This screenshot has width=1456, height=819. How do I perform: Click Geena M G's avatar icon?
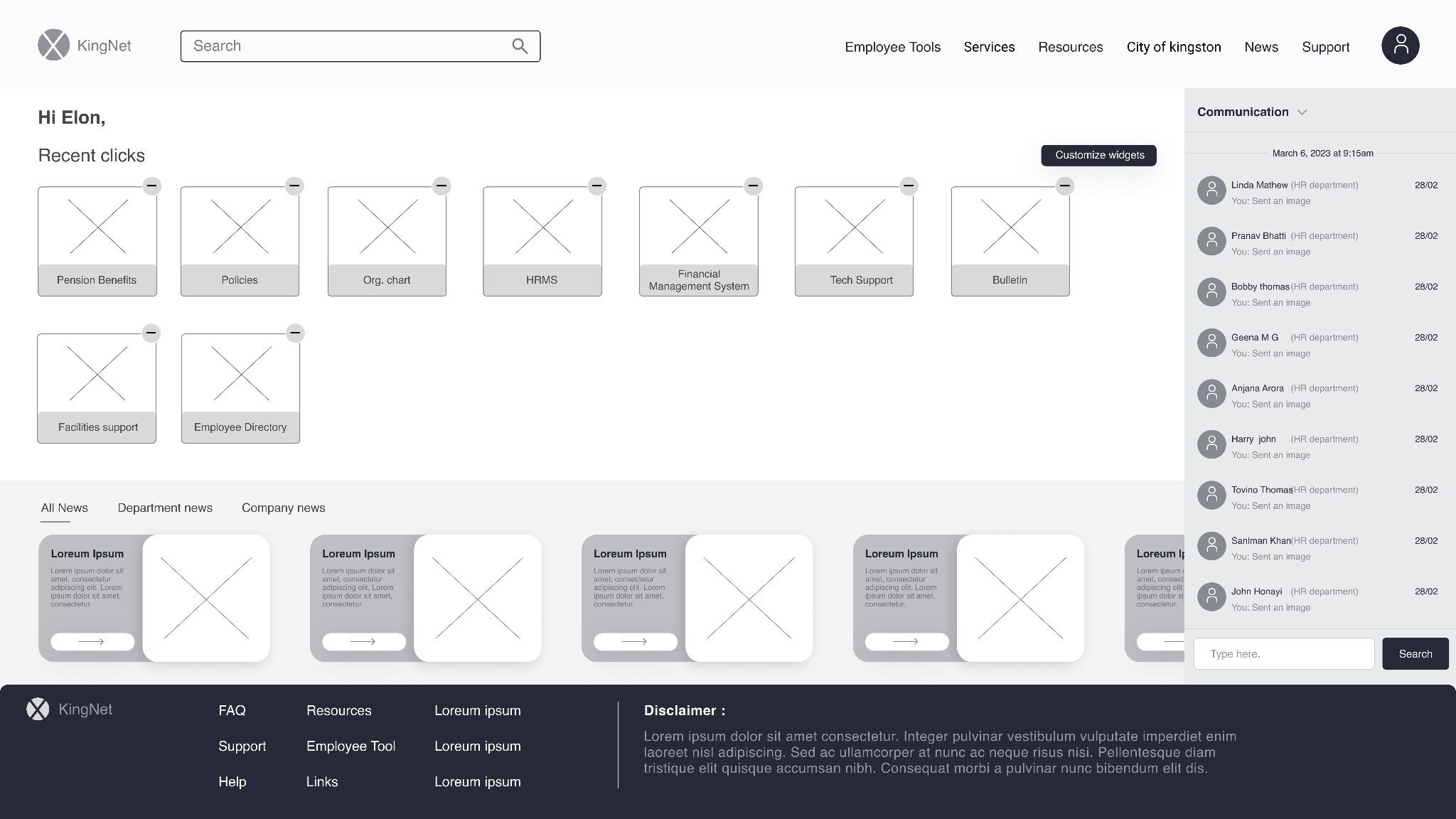(x=1211, y=343)
